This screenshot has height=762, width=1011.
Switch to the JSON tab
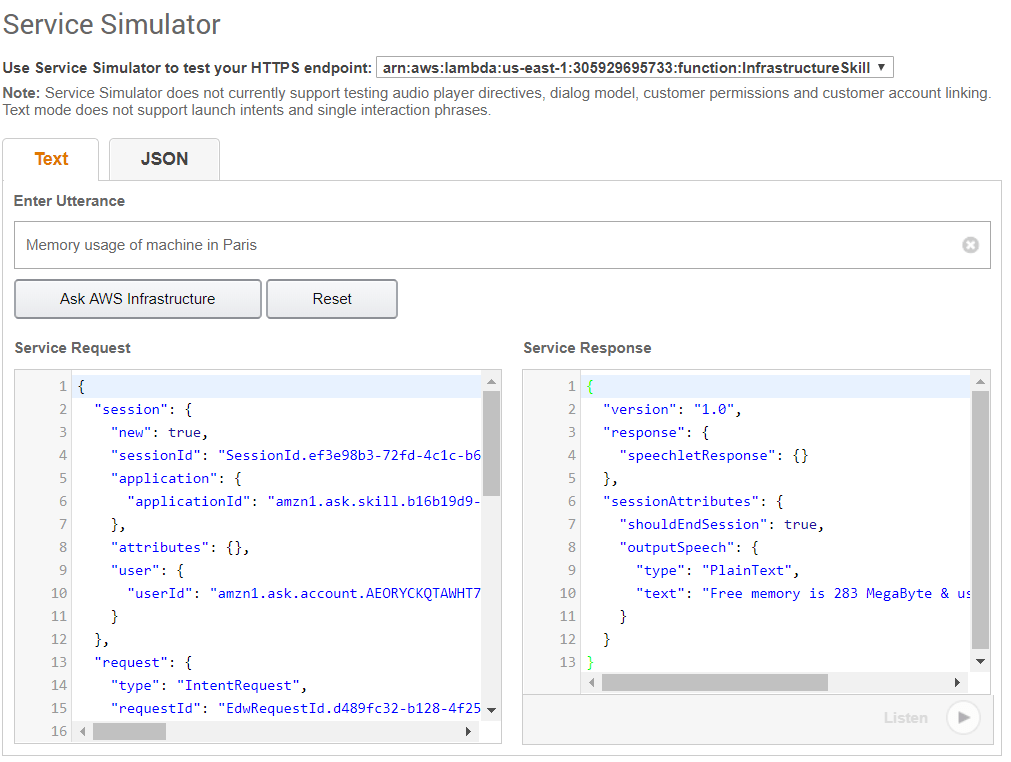(164, 159)
